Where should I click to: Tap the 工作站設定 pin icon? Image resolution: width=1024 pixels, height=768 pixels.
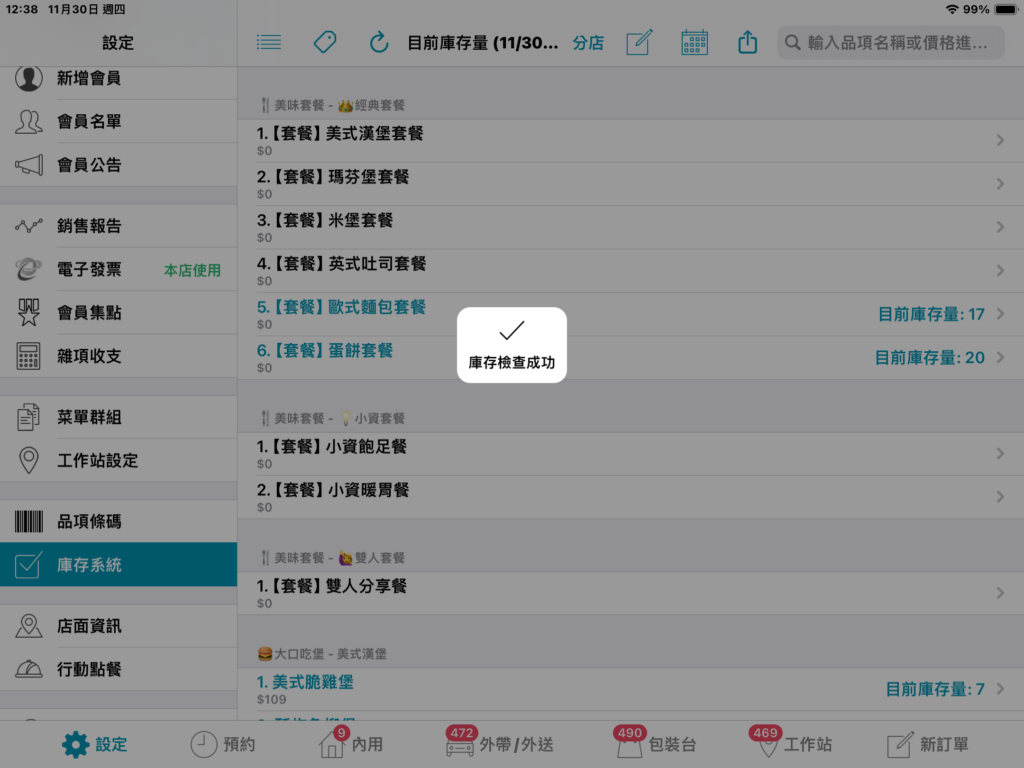[28, 460]
